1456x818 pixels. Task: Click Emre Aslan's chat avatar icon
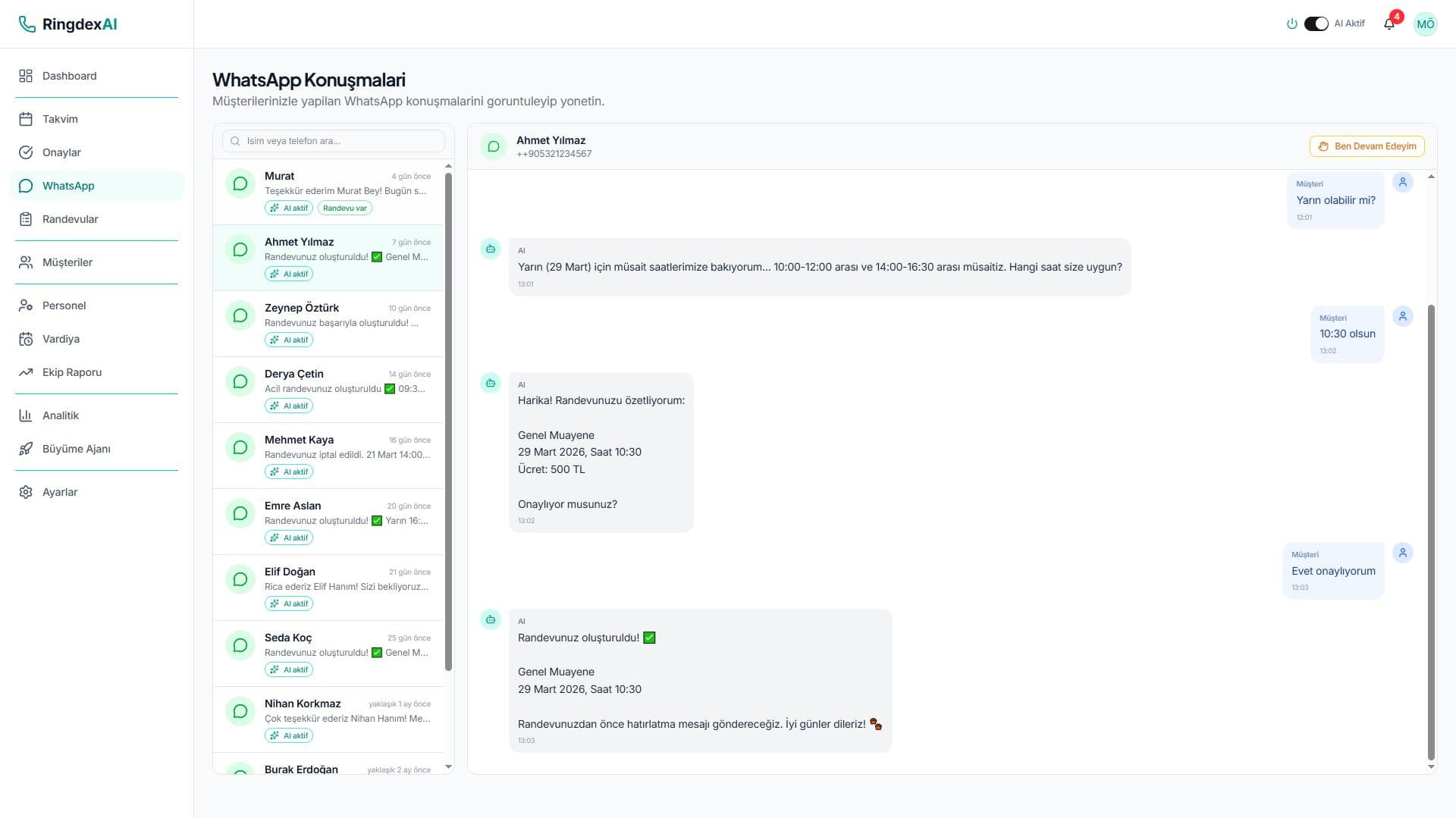coord(240,513)
